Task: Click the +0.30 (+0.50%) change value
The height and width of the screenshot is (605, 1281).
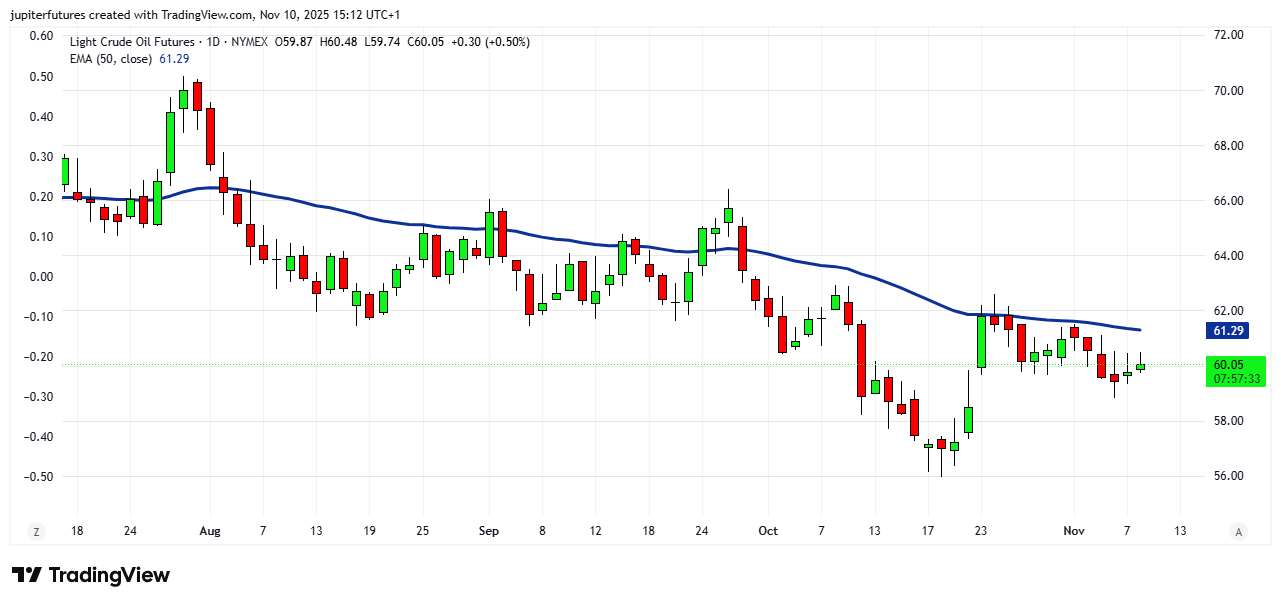Action: tap(489, 42)
